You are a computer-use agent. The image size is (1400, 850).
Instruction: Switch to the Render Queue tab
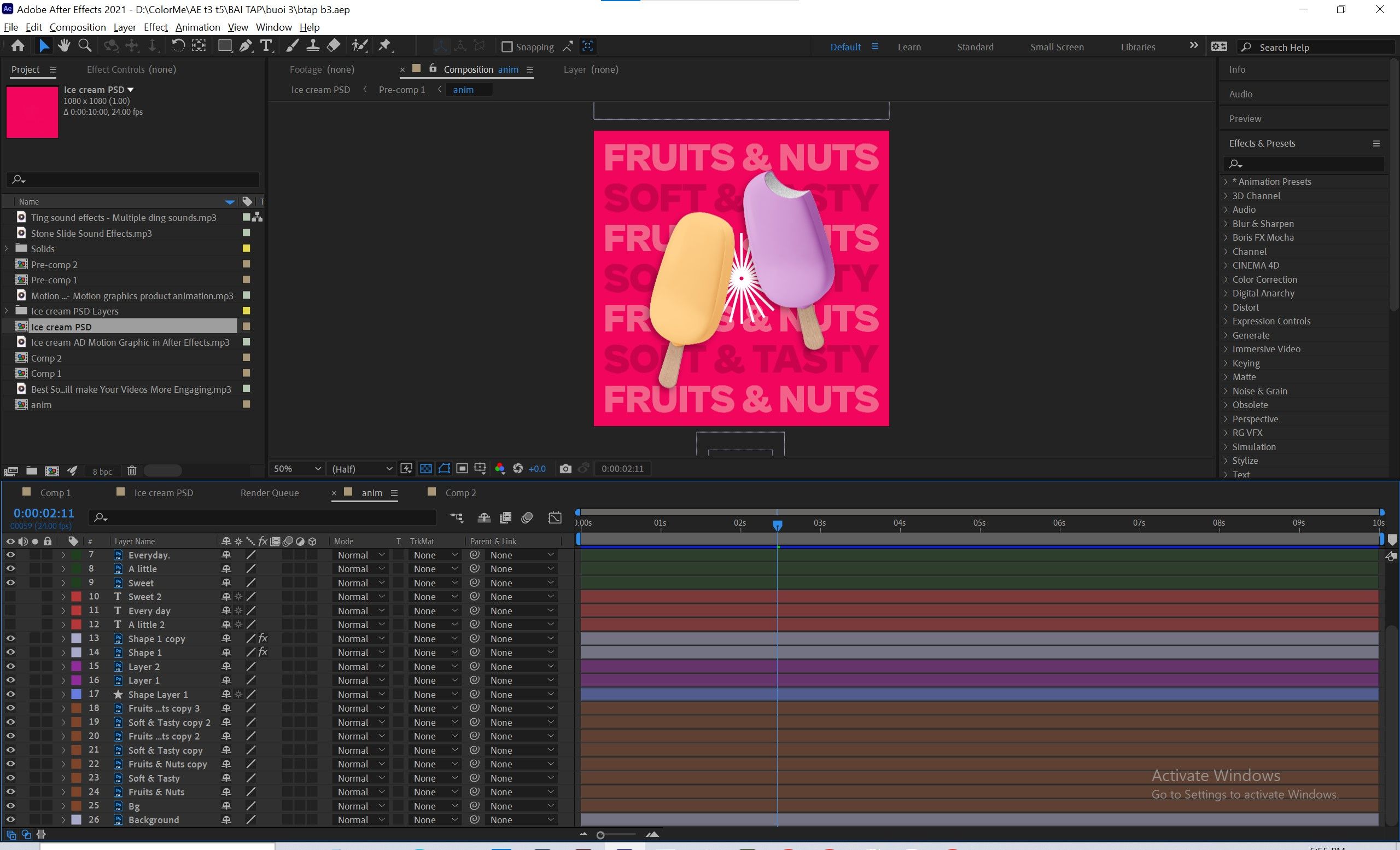point(269,493)
